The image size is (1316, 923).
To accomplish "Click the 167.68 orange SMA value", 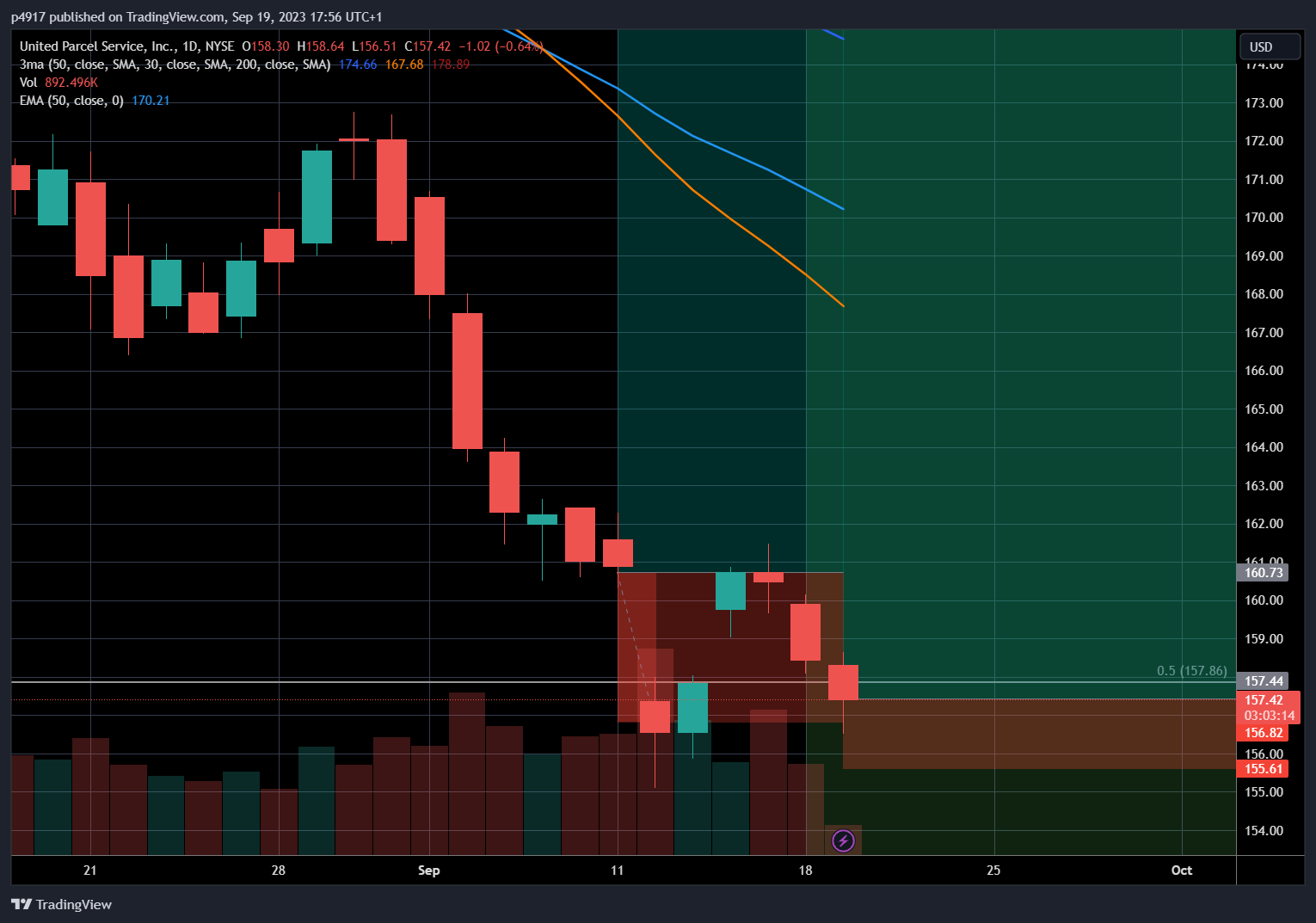I will (404, 65).
